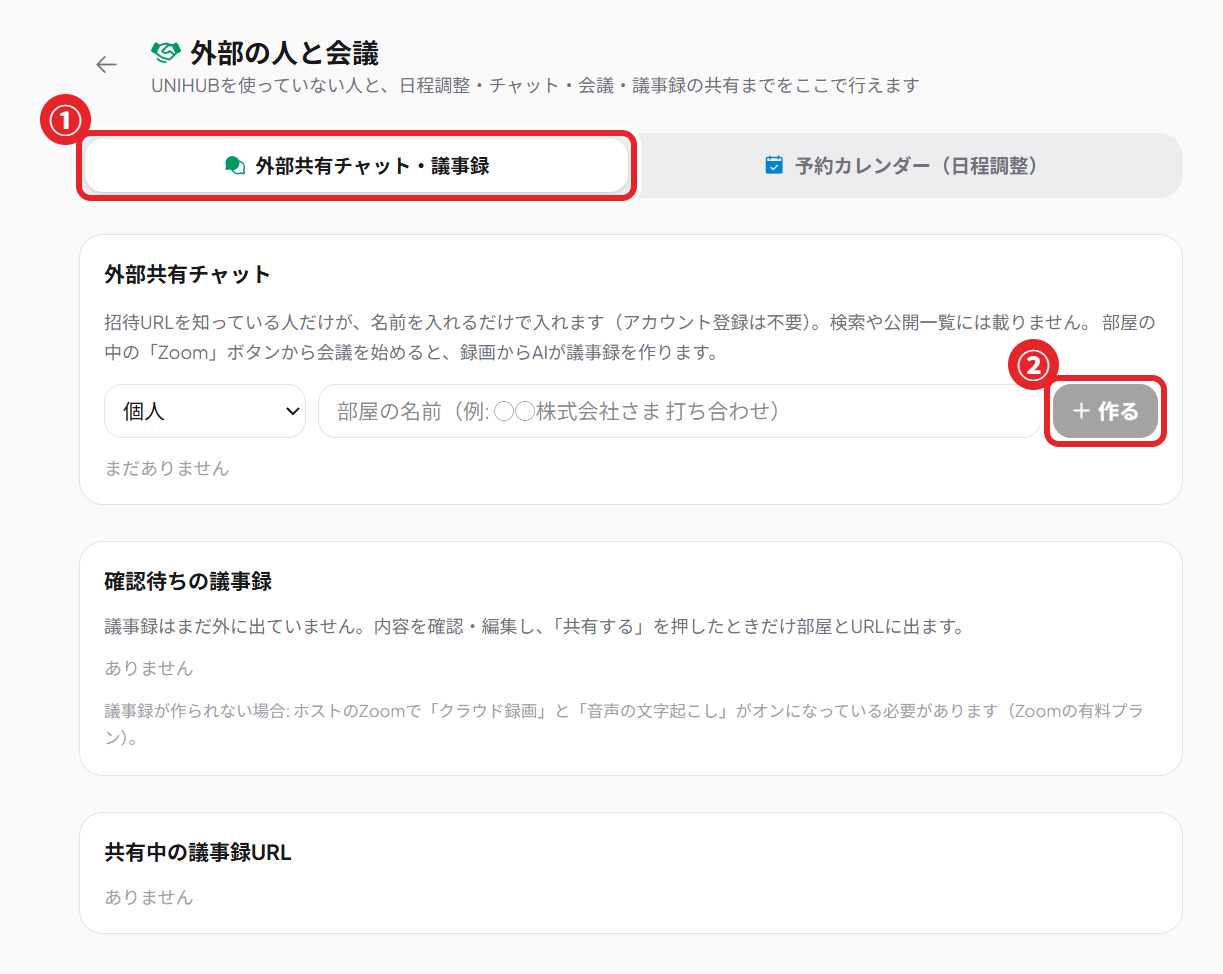
Task: Click the 外部の人と会議 page title
Action: click(x=284, y=52)
